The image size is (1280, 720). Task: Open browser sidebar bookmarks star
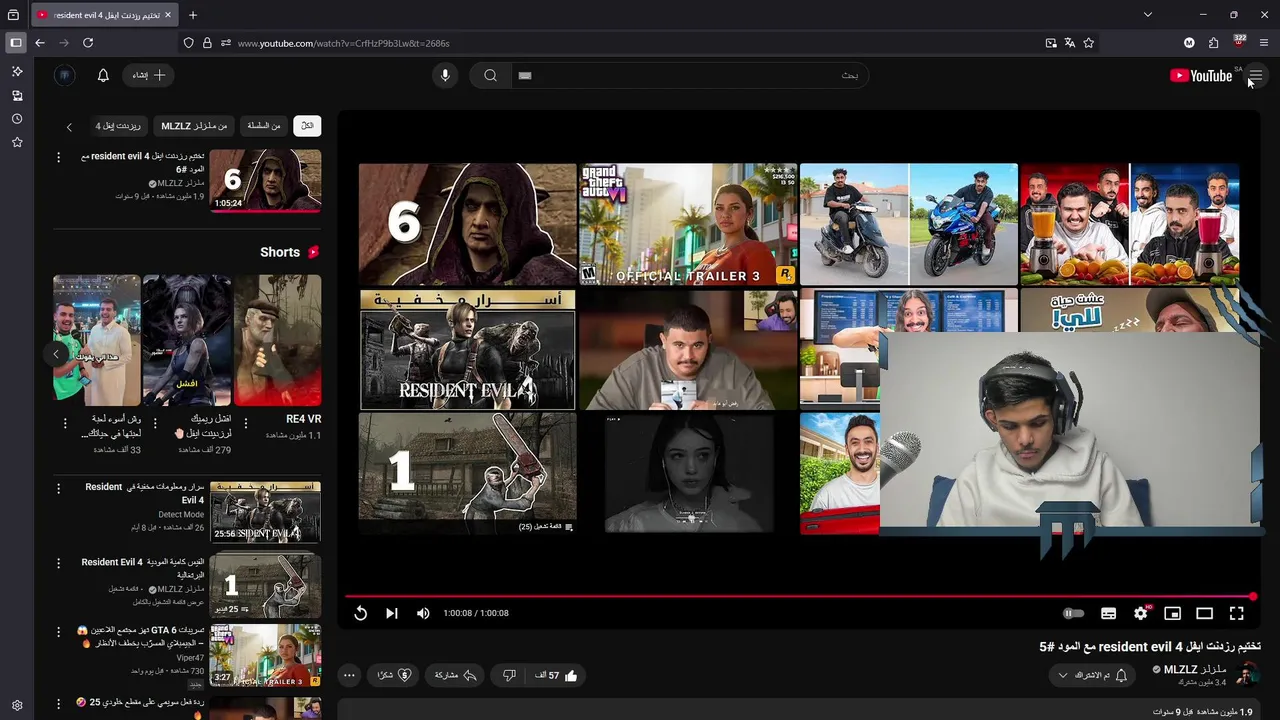(x=17, y=143)
